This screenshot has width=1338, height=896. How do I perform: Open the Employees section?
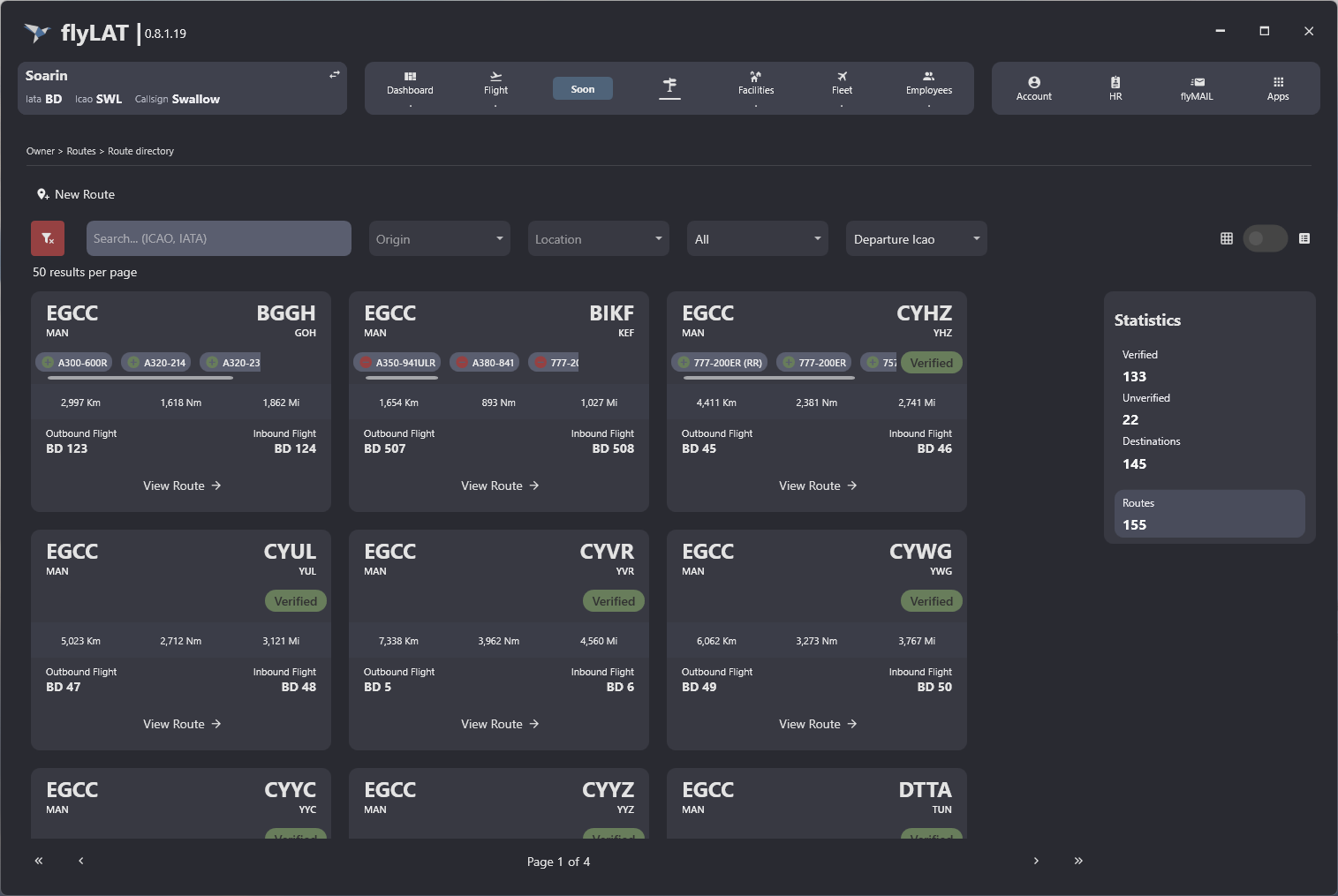coord(928,83)
